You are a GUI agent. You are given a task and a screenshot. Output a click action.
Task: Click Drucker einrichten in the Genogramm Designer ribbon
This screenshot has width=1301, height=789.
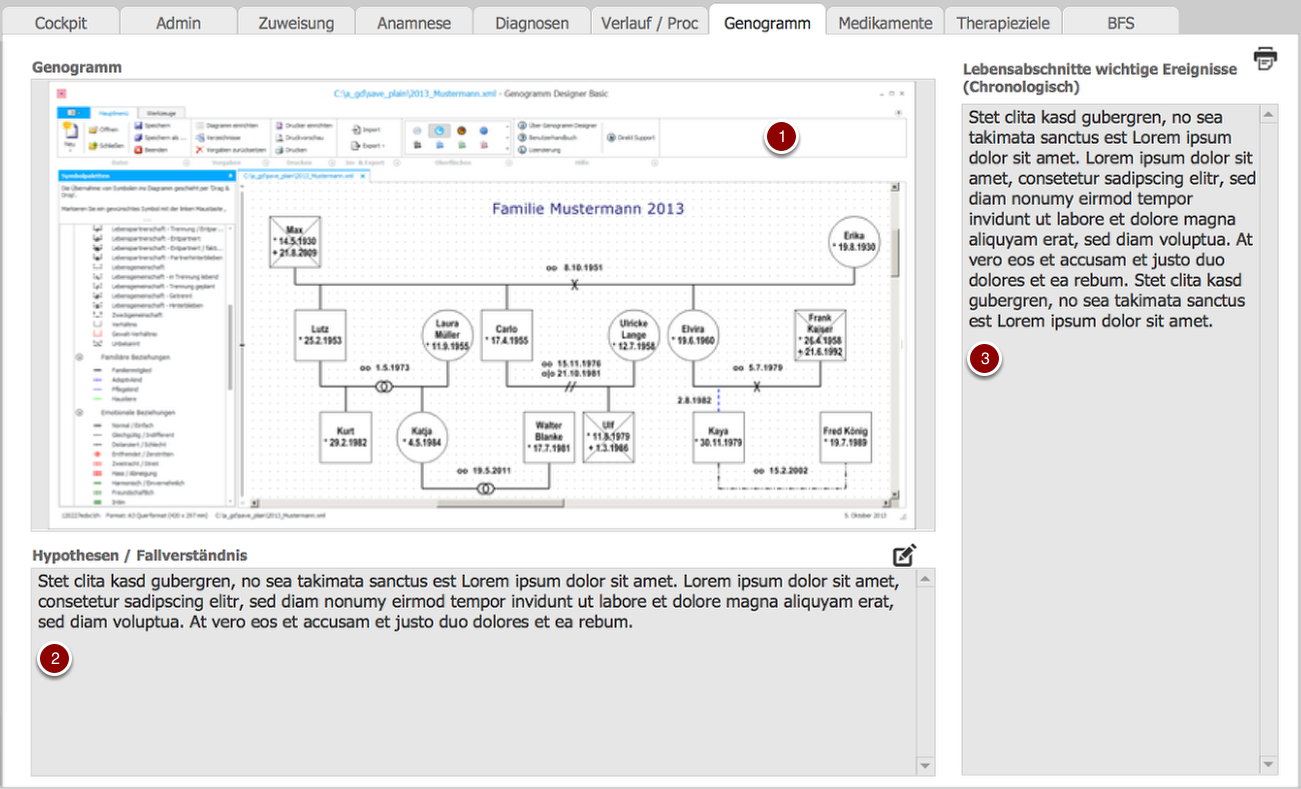pos(304,125)
